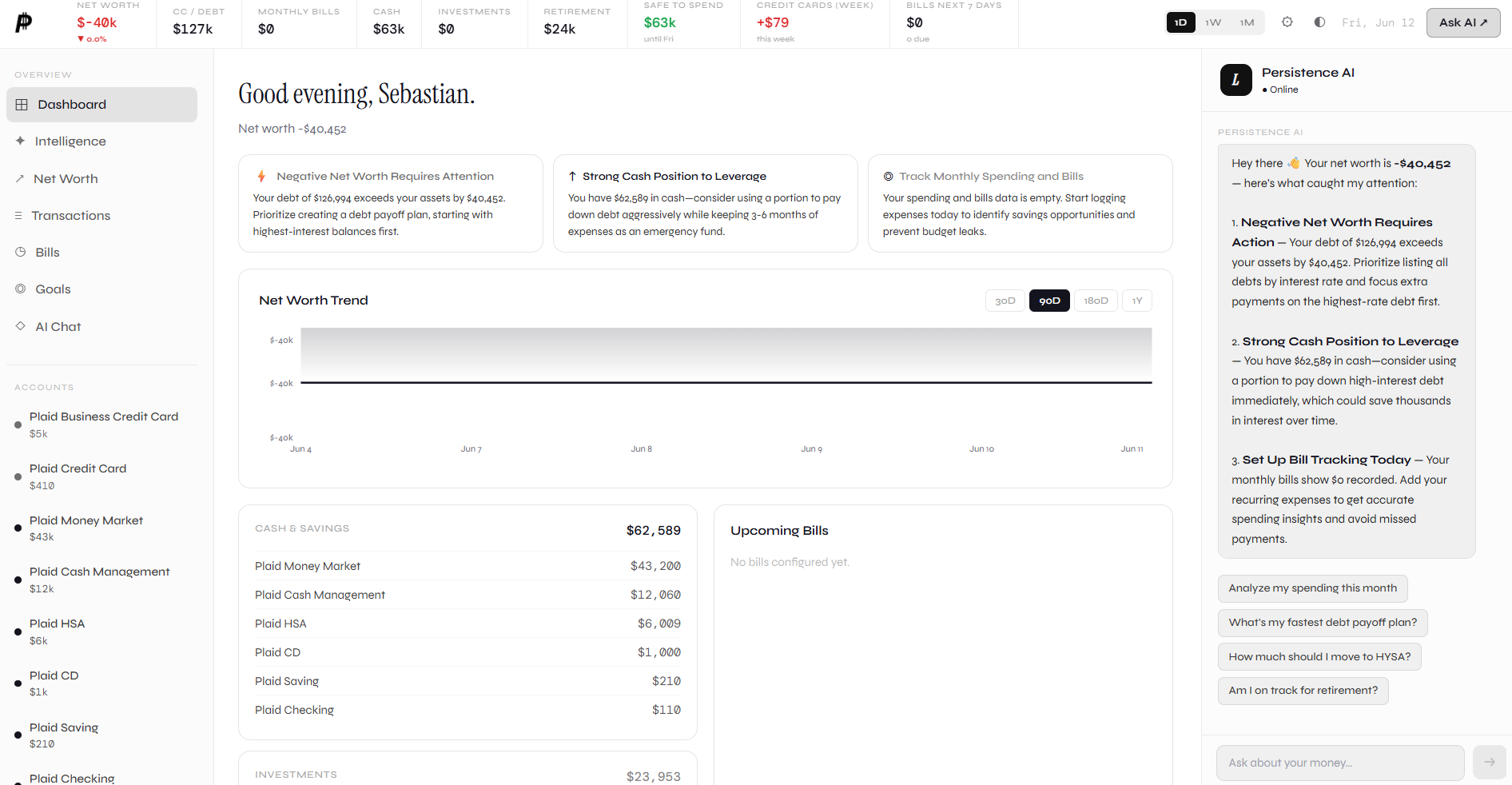This screenshot has height=785, width=1512.
Task: Select the Plaid Credit Card account in sidebar
Action: (101, 476)
